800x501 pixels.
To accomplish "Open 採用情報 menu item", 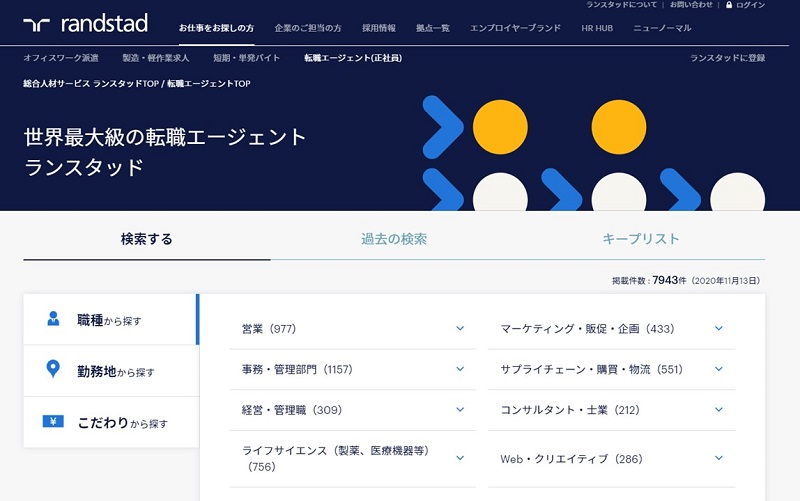I will pos(379,28).
